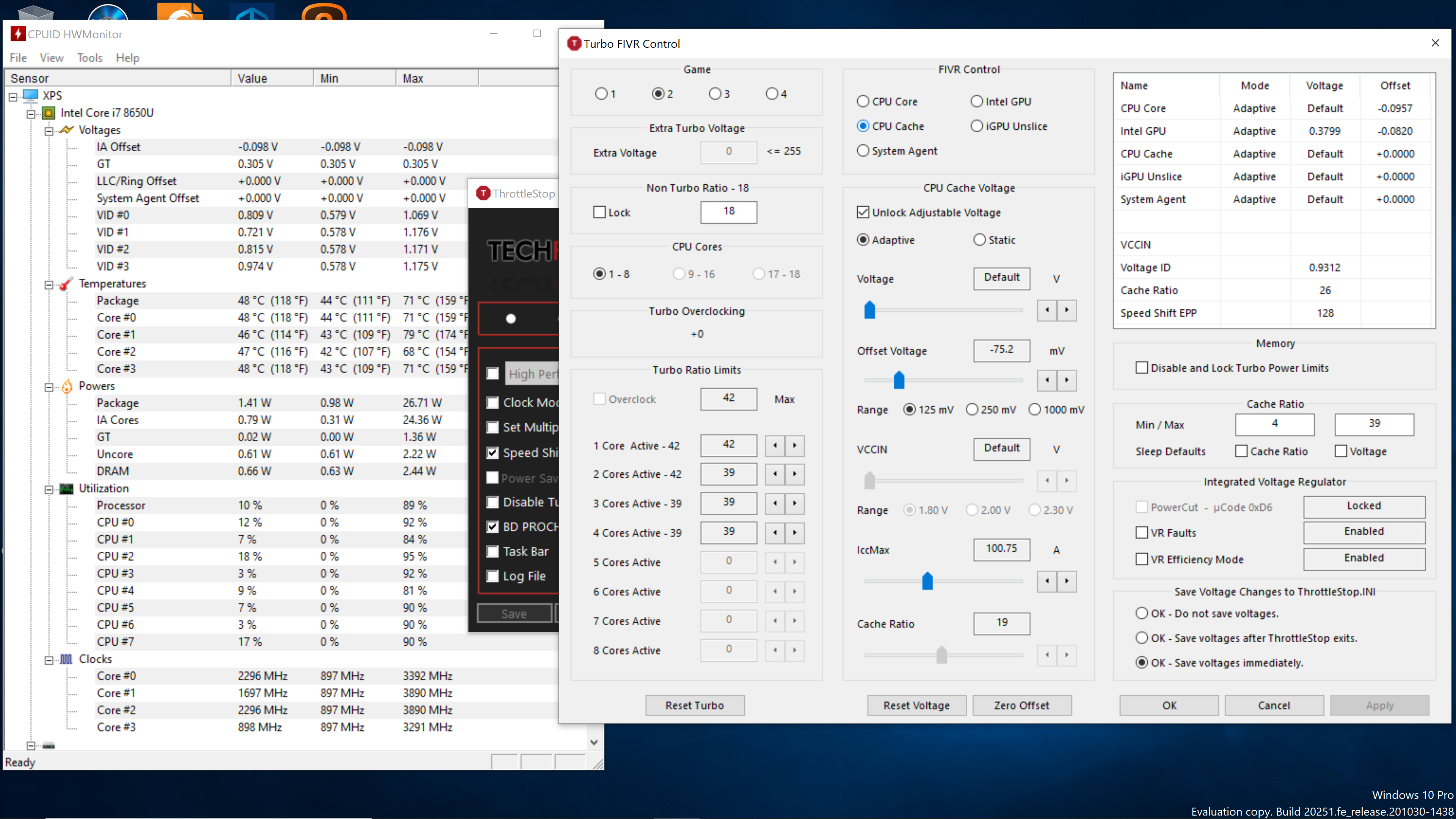
Task: Increase 1 Core Active ratio with right arrow
Action: coord(795,446)
